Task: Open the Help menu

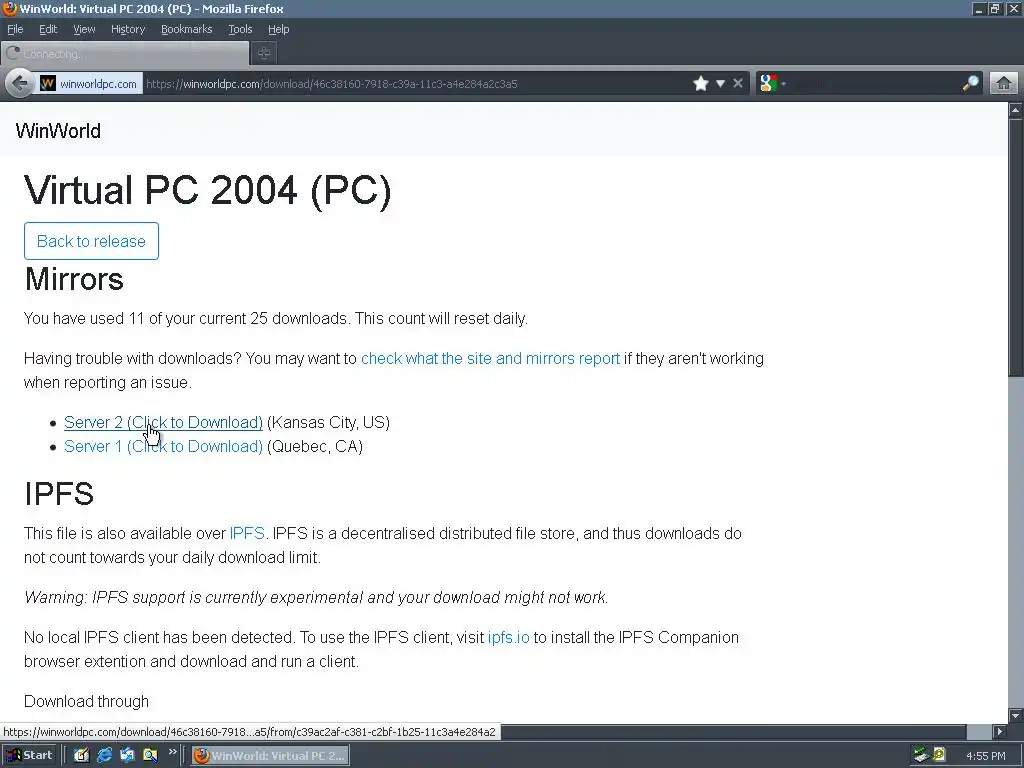Action: 278,29
